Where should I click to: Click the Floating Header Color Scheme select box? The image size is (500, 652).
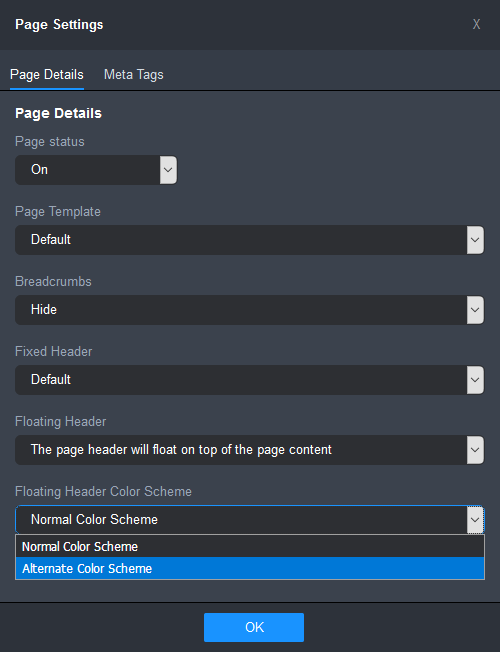point(250,520)
